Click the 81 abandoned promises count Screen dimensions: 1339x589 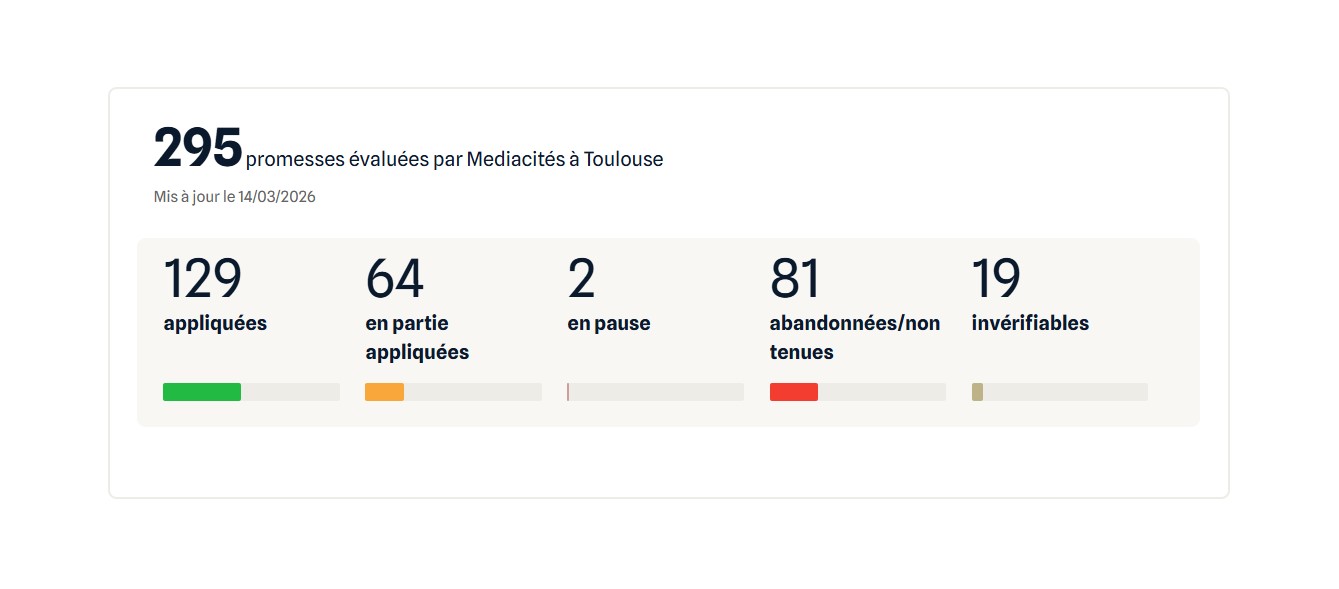tap(795, 278)
